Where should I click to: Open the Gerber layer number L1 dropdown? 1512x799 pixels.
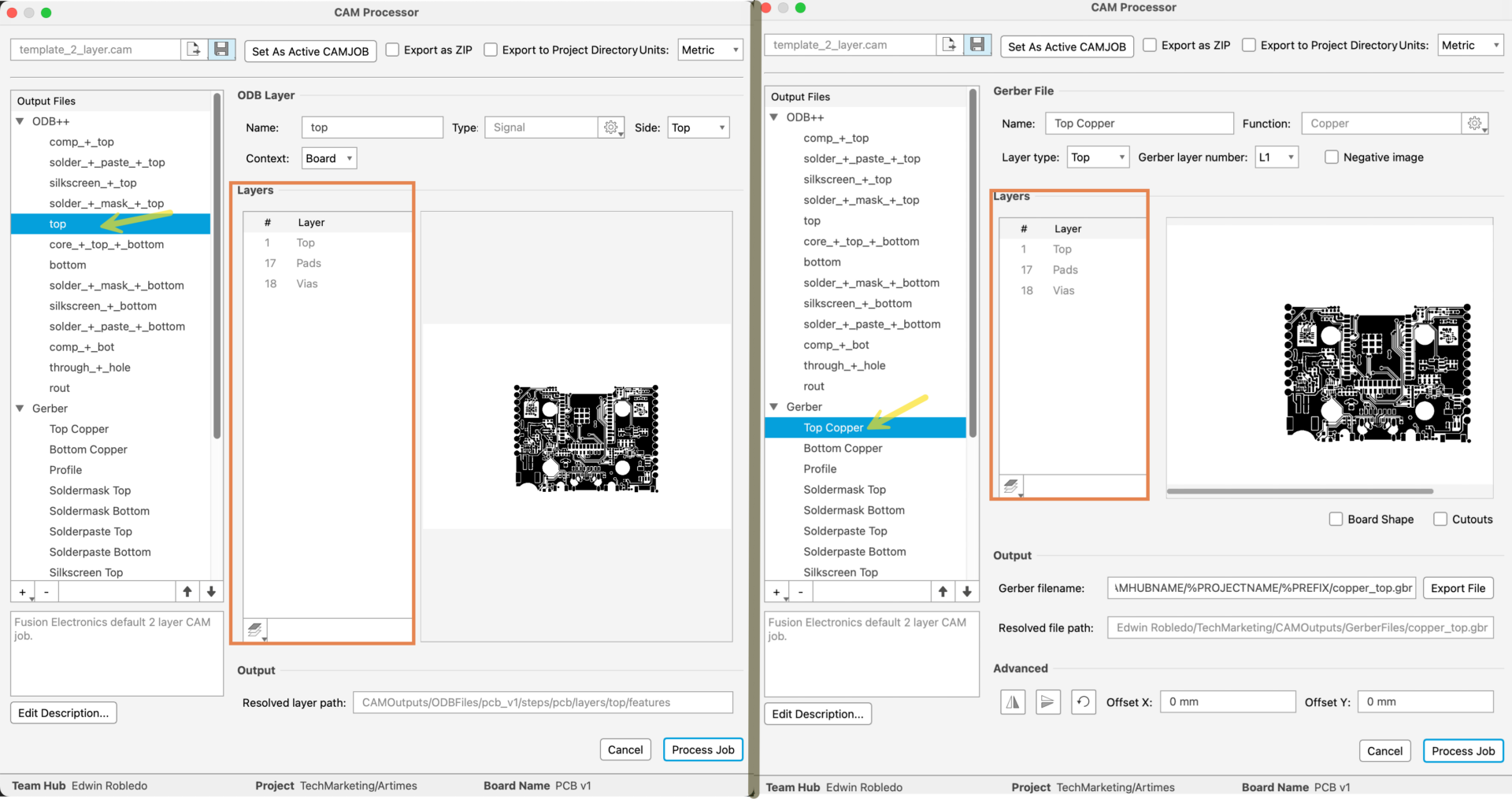coord(1277,157)
